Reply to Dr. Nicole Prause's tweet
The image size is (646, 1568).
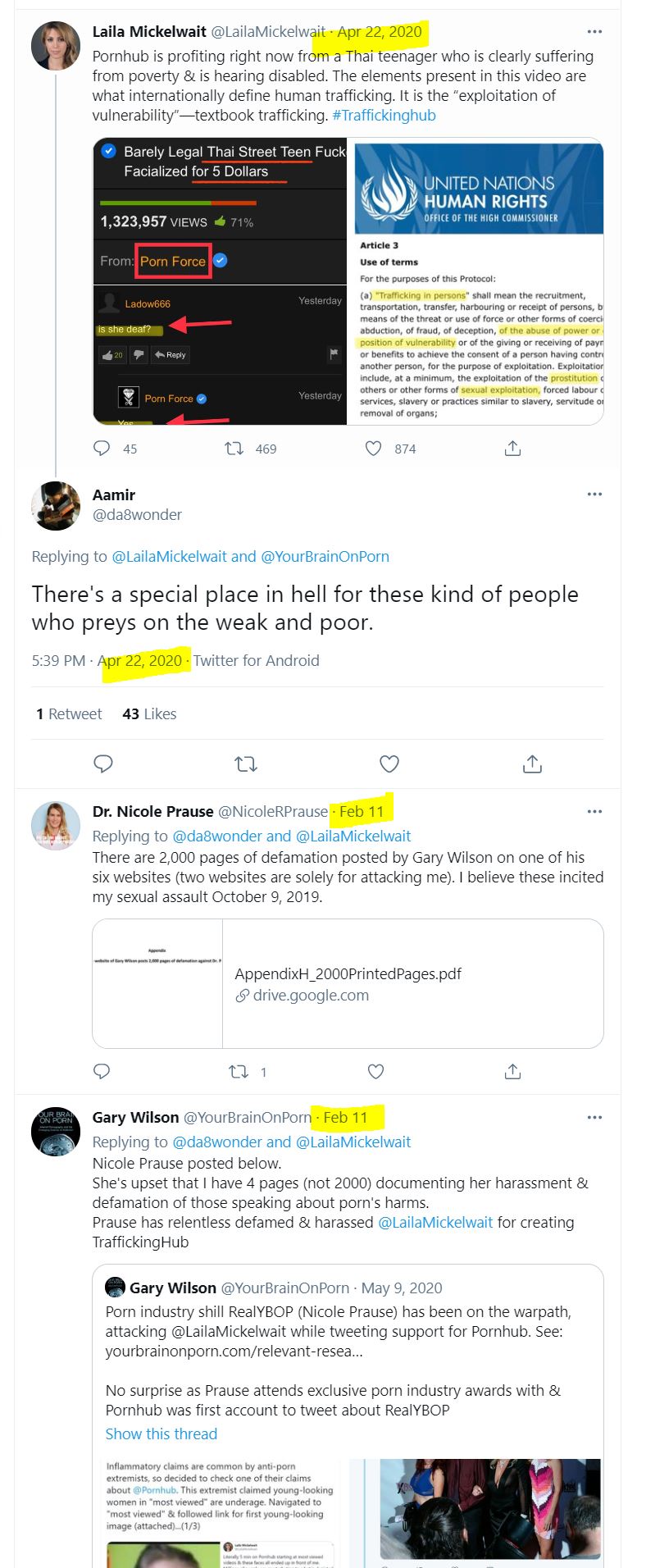[x=102, y=1071]
